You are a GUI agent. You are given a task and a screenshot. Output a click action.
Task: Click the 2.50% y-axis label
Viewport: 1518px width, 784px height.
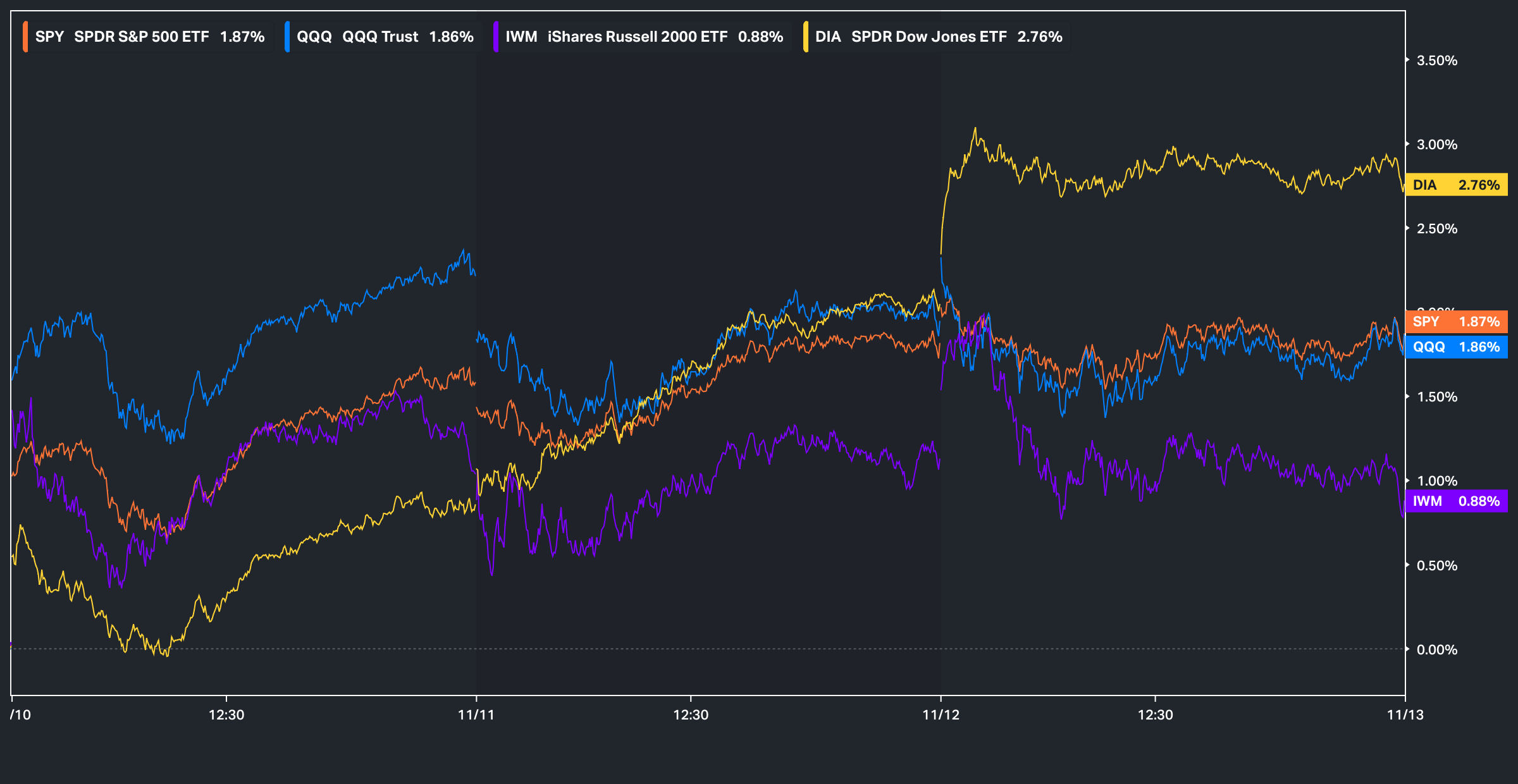(1436, 229)
